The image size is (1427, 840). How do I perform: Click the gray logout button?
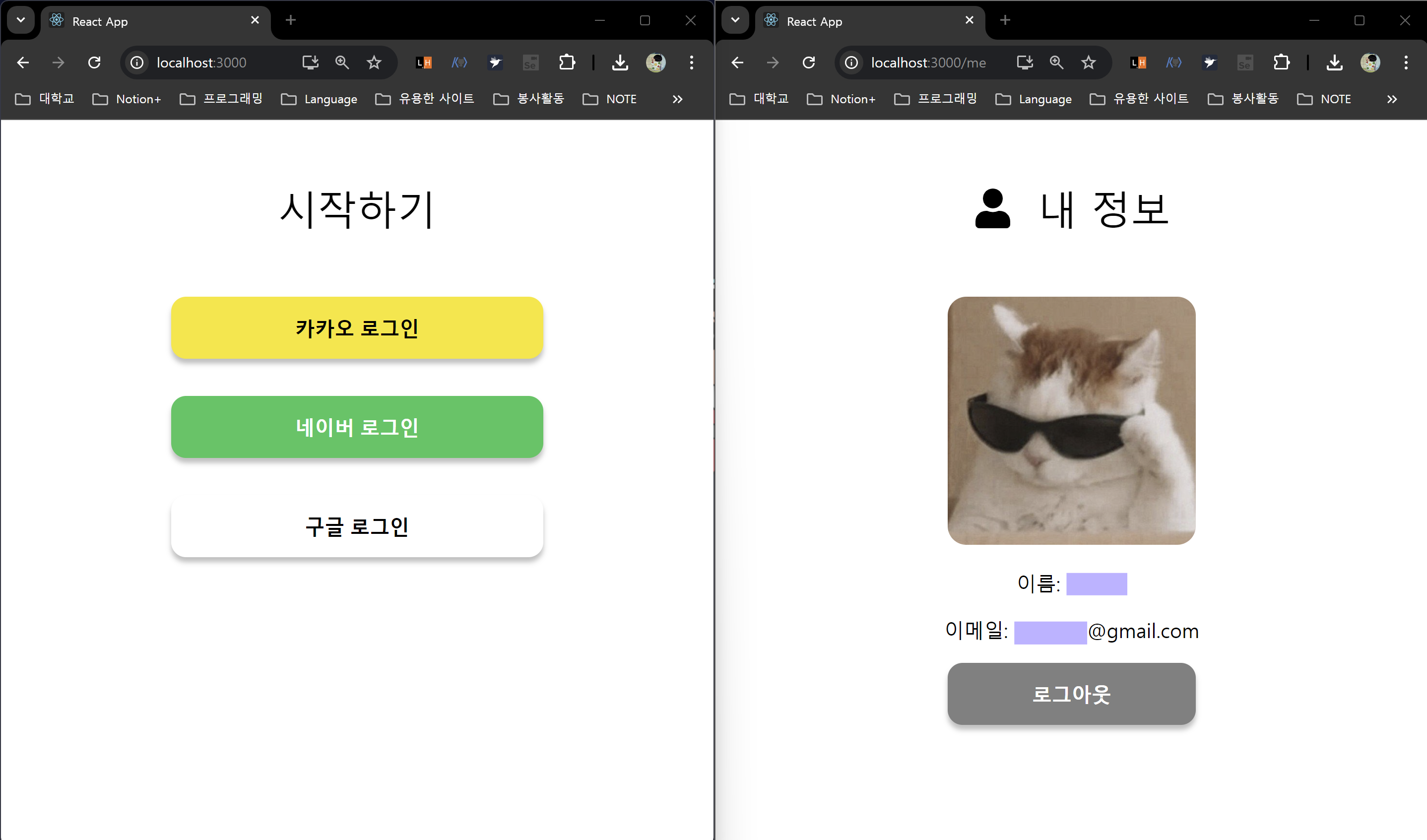click(x=1071, y=693)
